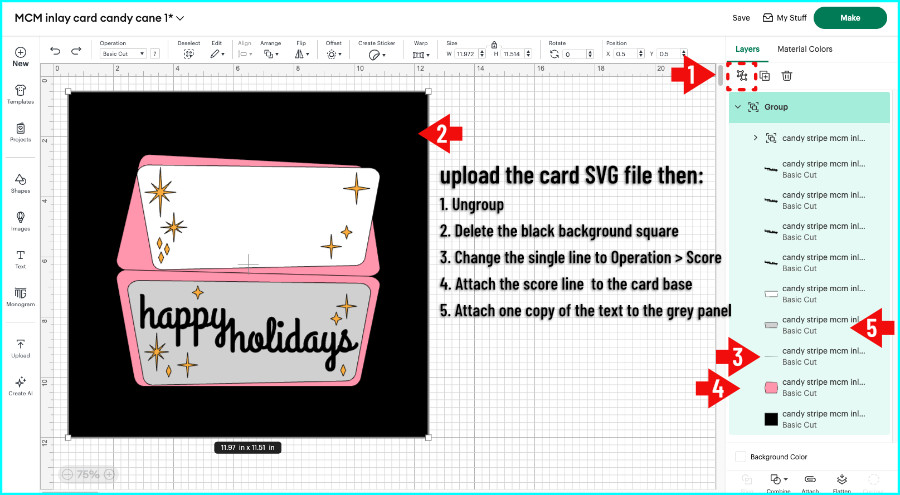Viewport: 900px width, 495px height.
Task: Click the Duplicate icon in Layers panel
Action: click(765, 76)
